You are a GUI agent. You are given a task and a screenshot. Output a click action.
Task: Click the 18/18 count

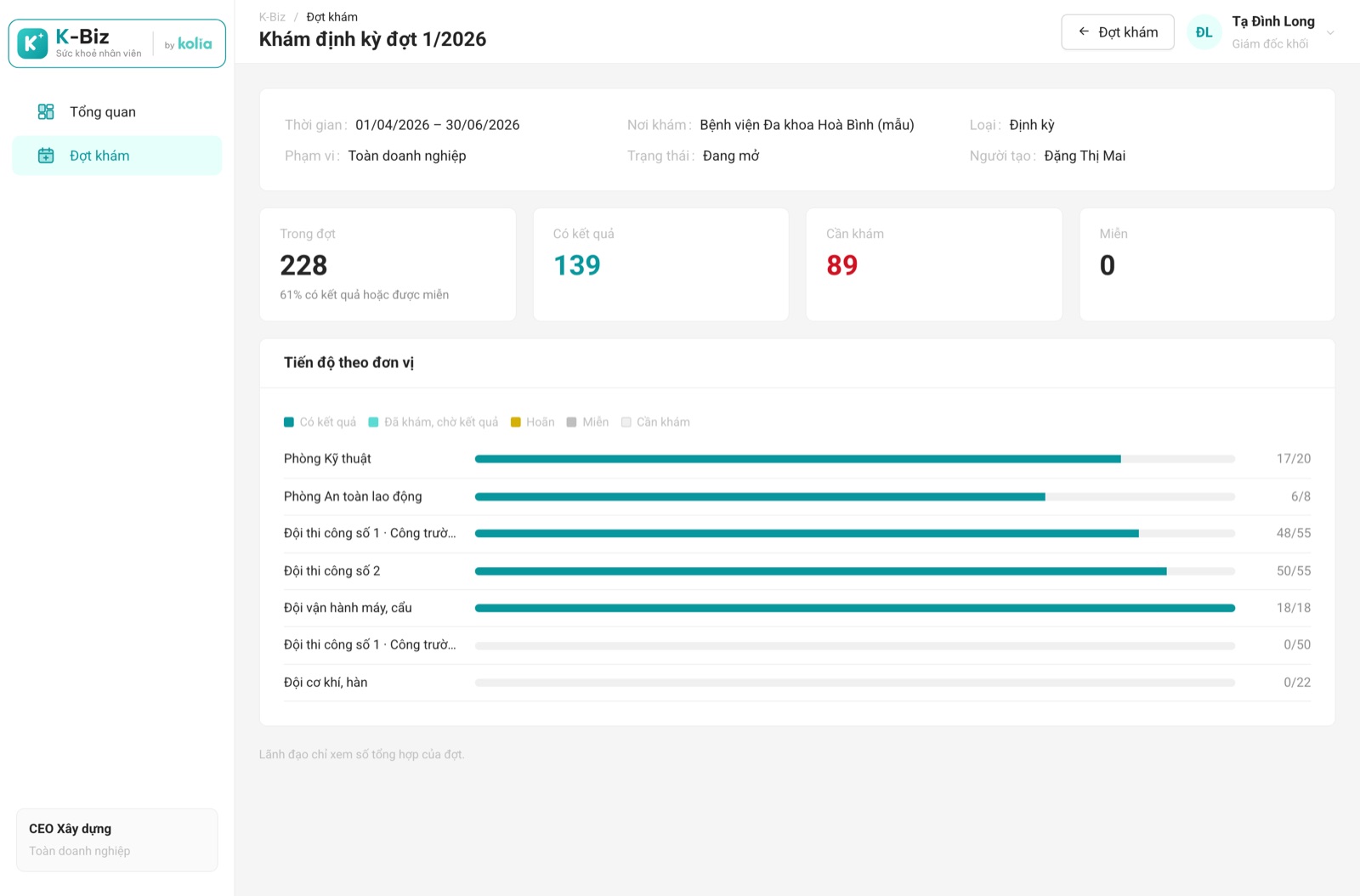(x=1294, y=608)
